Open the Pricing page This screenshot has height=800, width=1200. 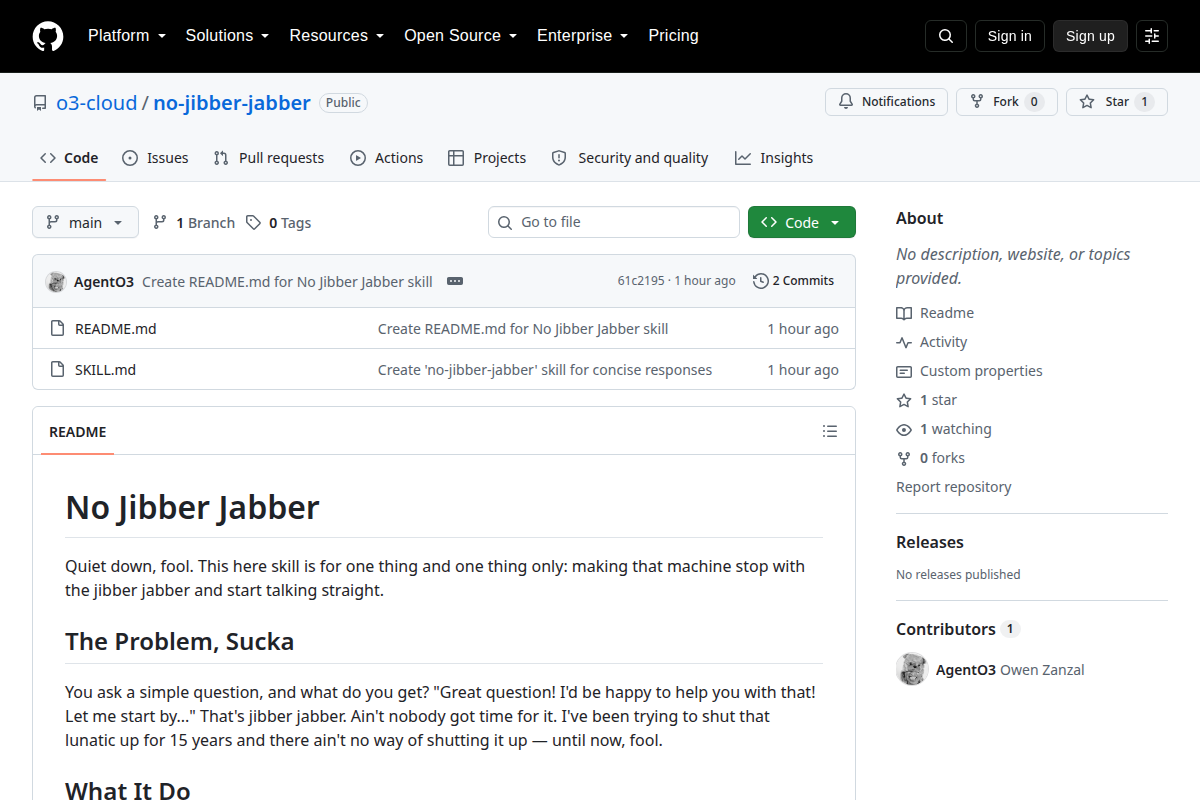[673, 36]
